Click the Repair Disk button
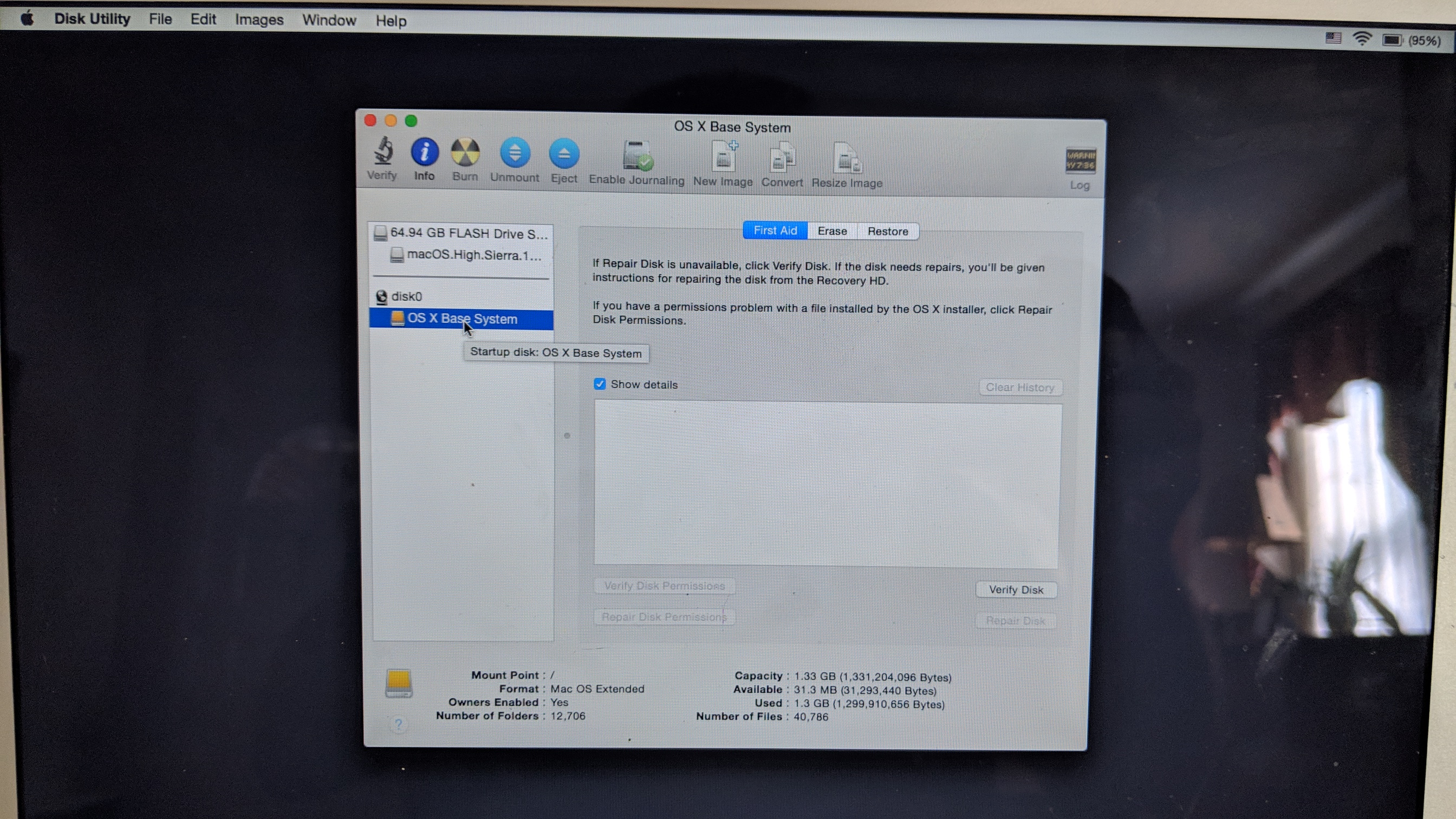Viewport: 1456px width, 819px height. (1016, 621)
